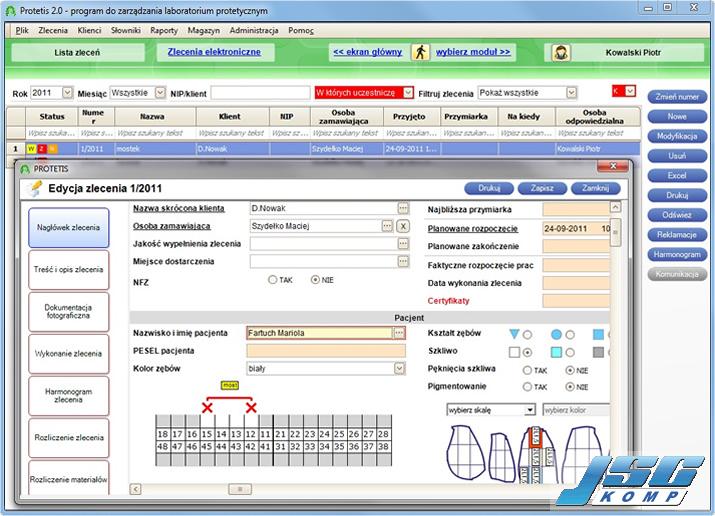Open the wybierz kolor combo box
The height and width of the screenshot is (516, 715).
576,410
